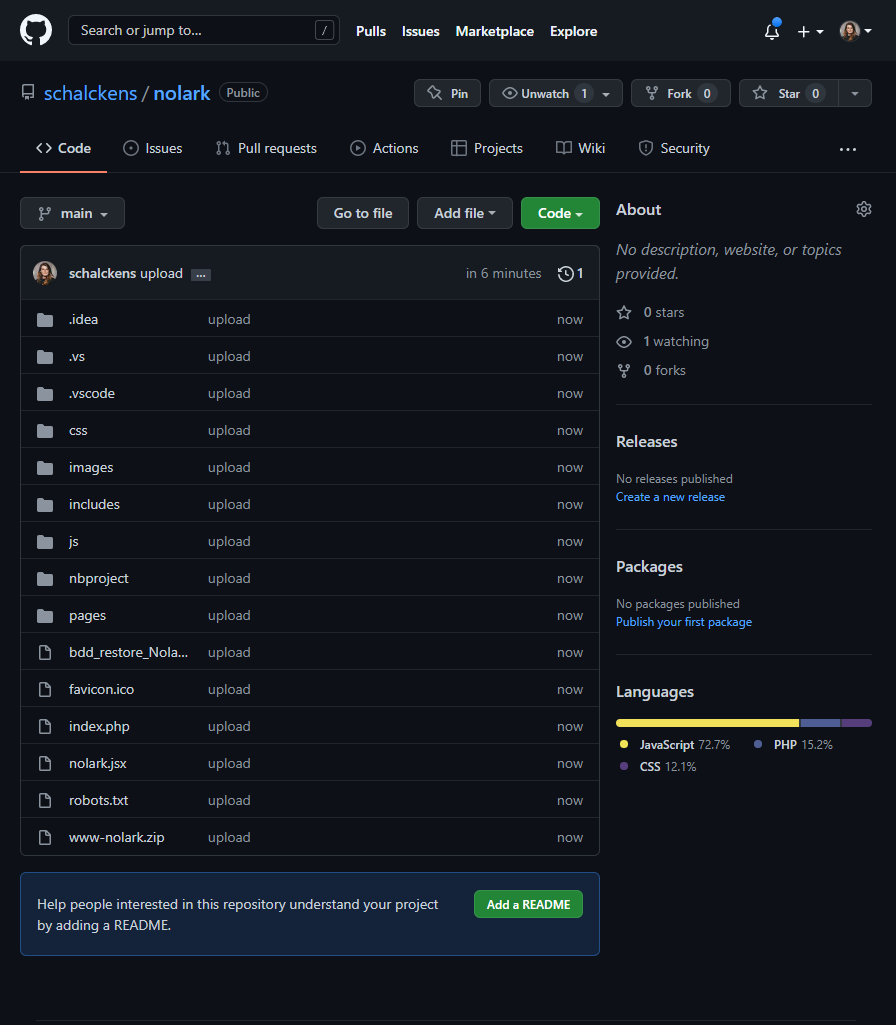Open user avatar profile menu
This screenshot has width=896, height=1025.
(855, 31)
